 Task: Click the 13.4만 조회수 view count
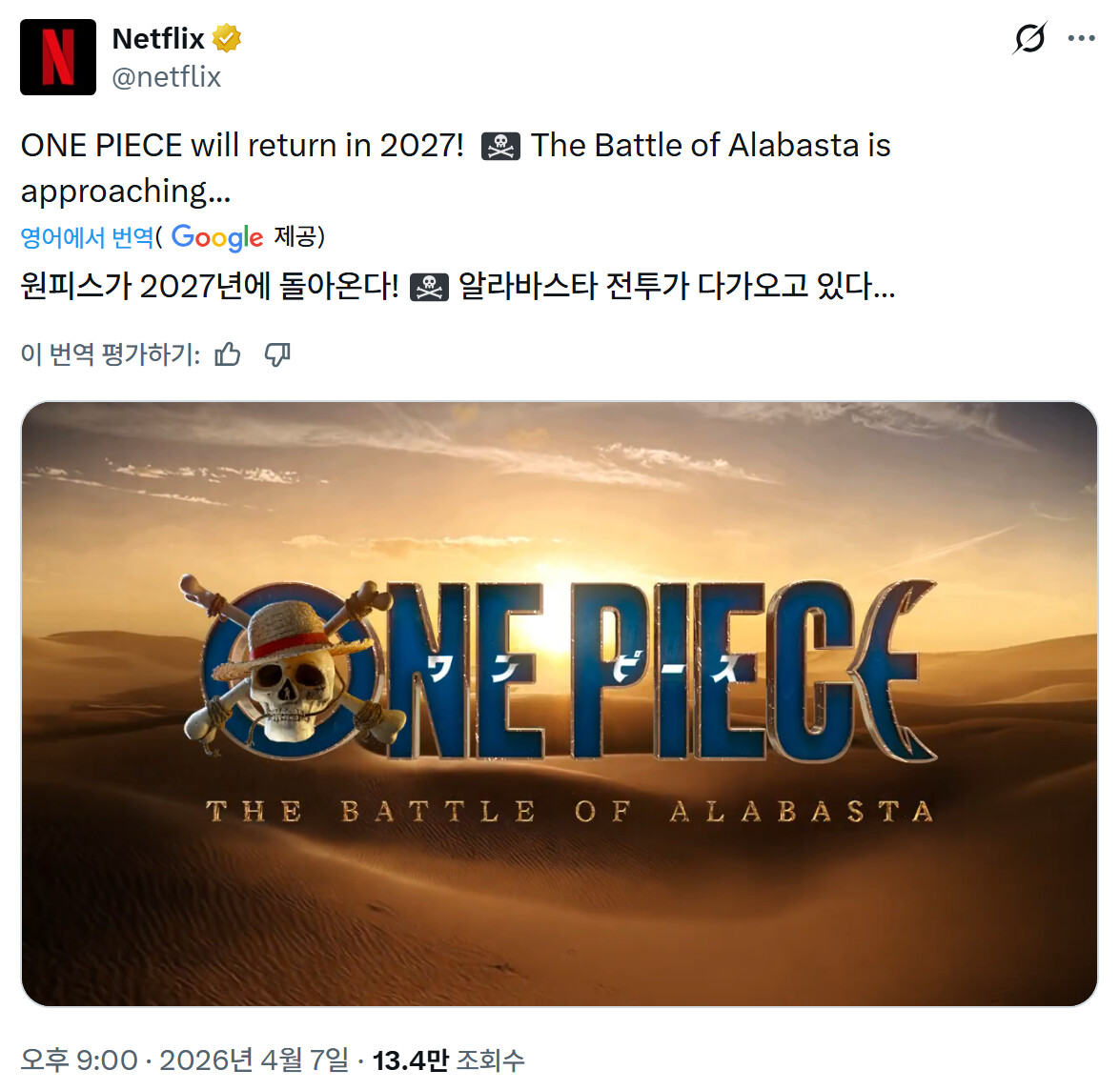tap(449, 1060)
